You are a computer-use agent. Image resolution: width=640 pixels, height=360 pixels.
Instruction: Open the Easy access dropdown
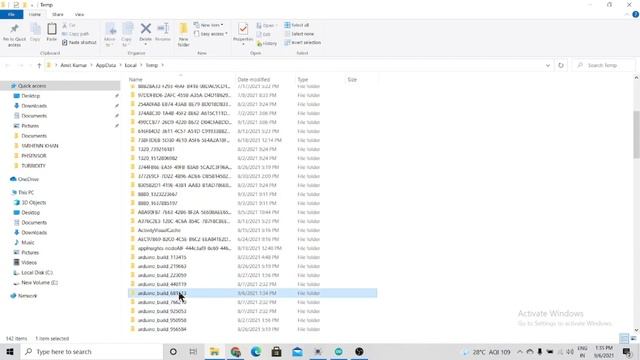(x=211, y=34)
